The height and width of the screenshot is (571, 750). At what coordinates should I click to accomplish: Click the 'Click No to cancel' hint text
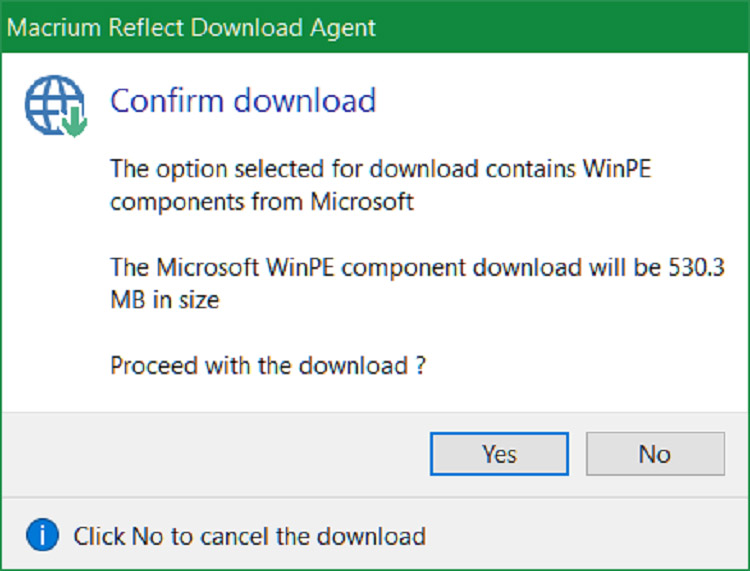(x=249, y=536)
